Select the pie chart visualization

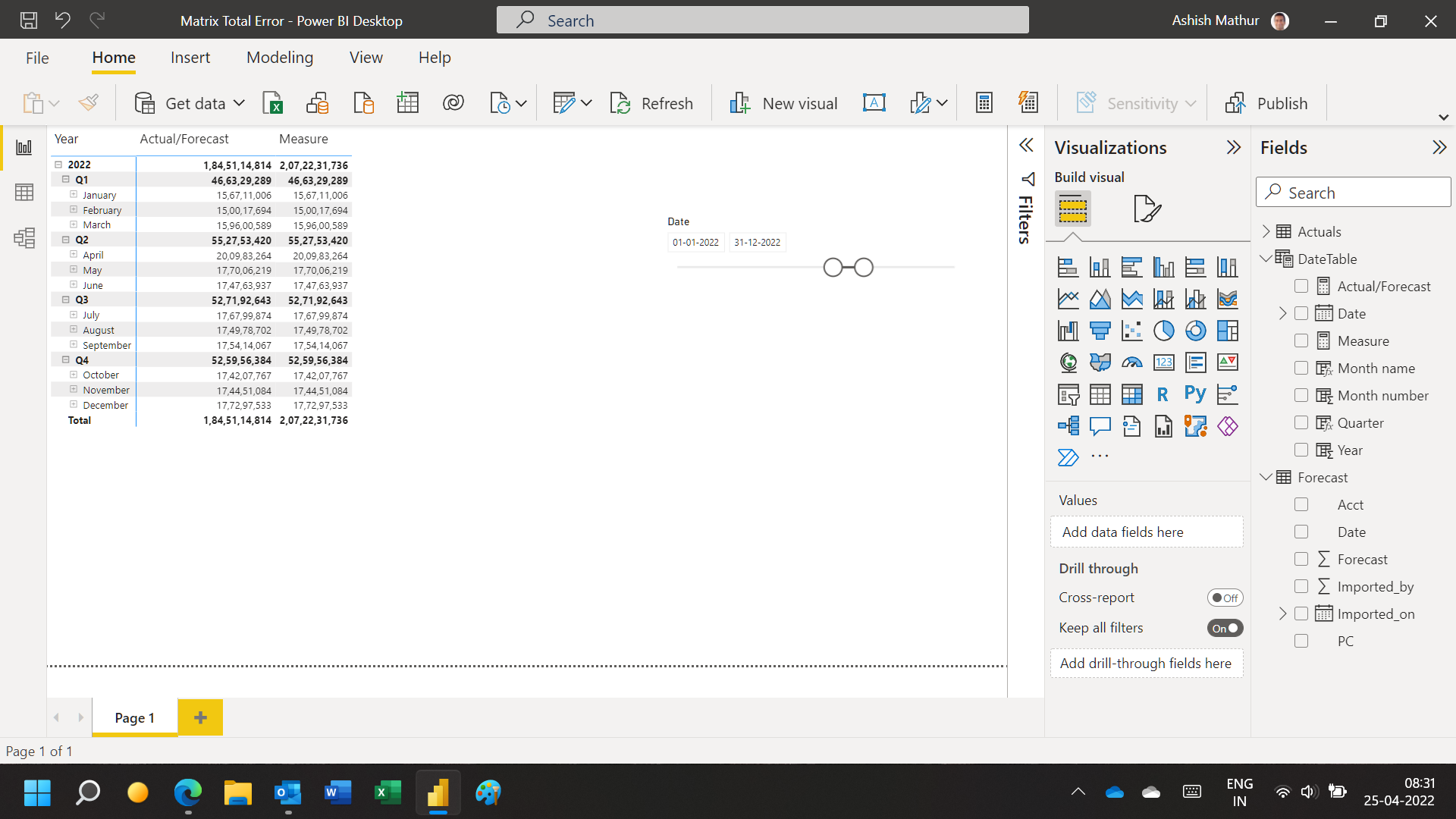(x=1163, y=331)
